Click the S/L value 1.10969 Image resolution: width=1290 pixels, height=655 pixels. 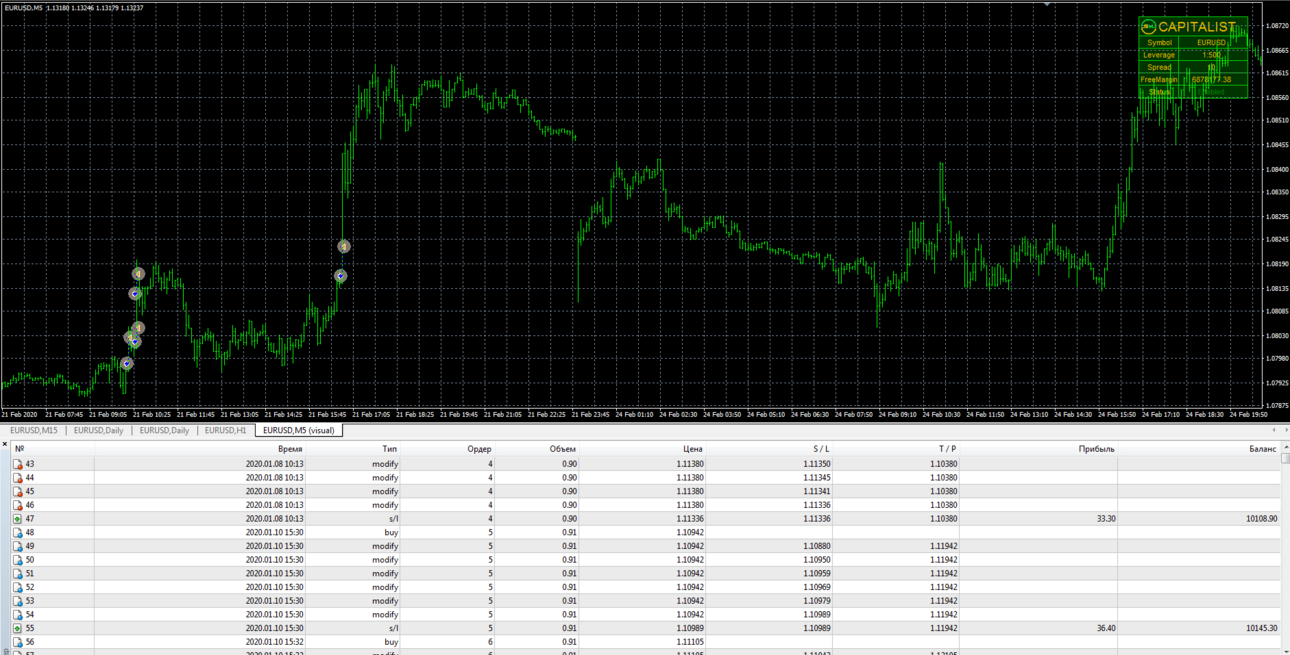(x=816, y=587)
